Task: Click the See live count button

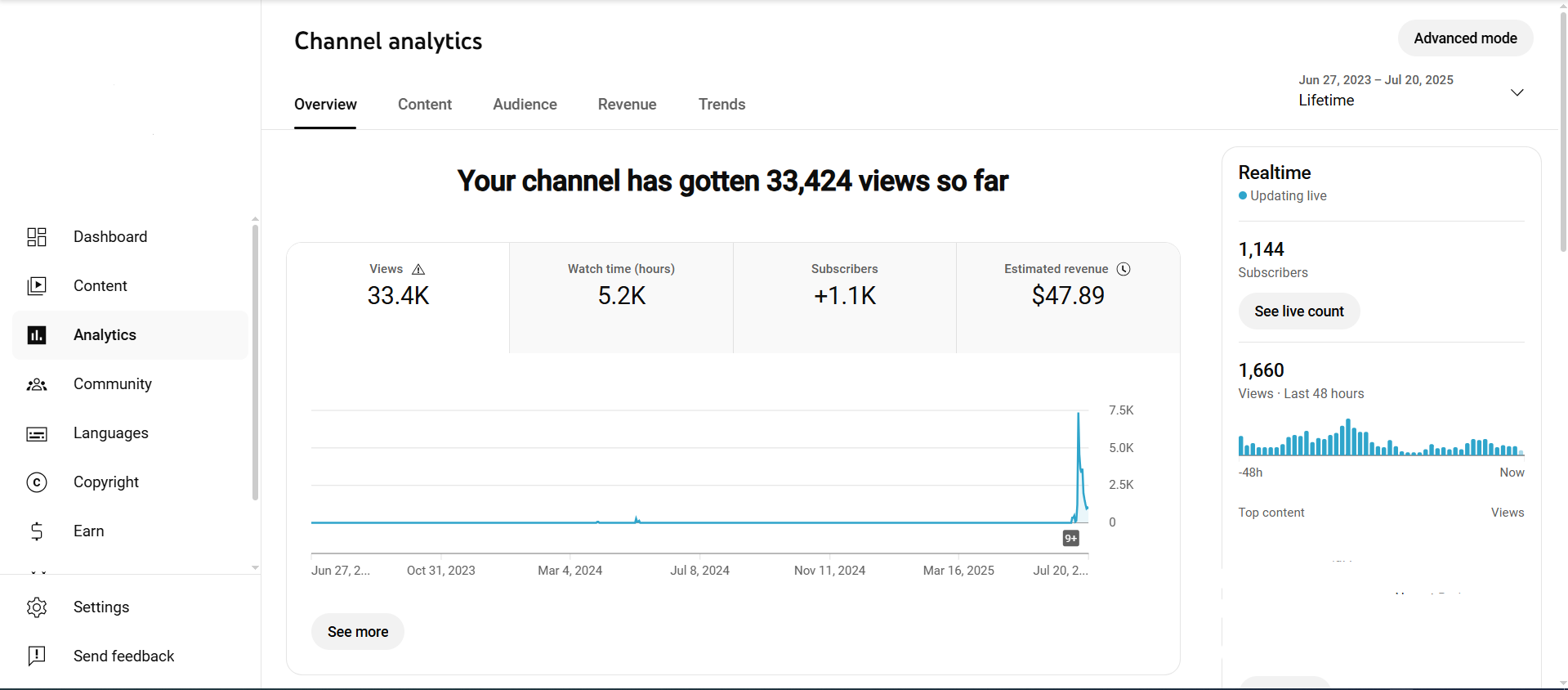Action: pyautogui.click(x=1298, y=311)
